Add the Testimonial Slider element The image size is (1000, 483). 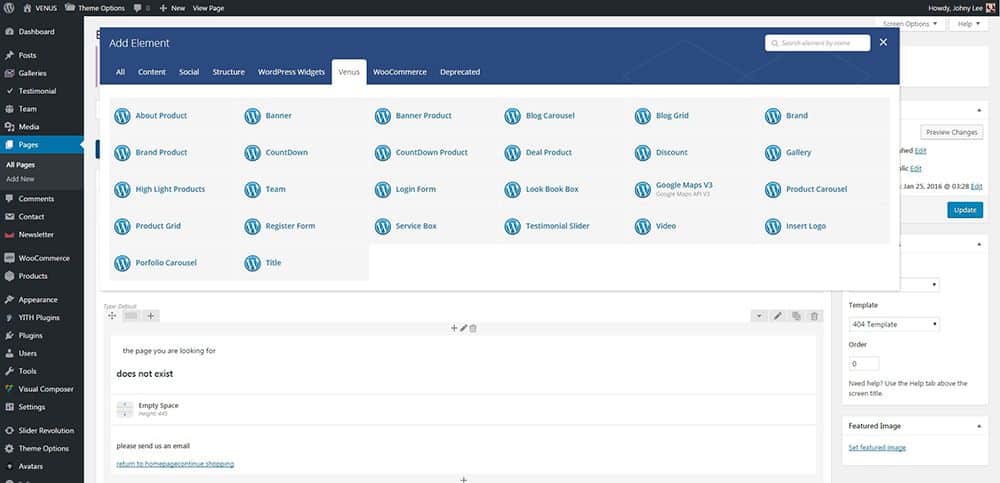[564, 226]
